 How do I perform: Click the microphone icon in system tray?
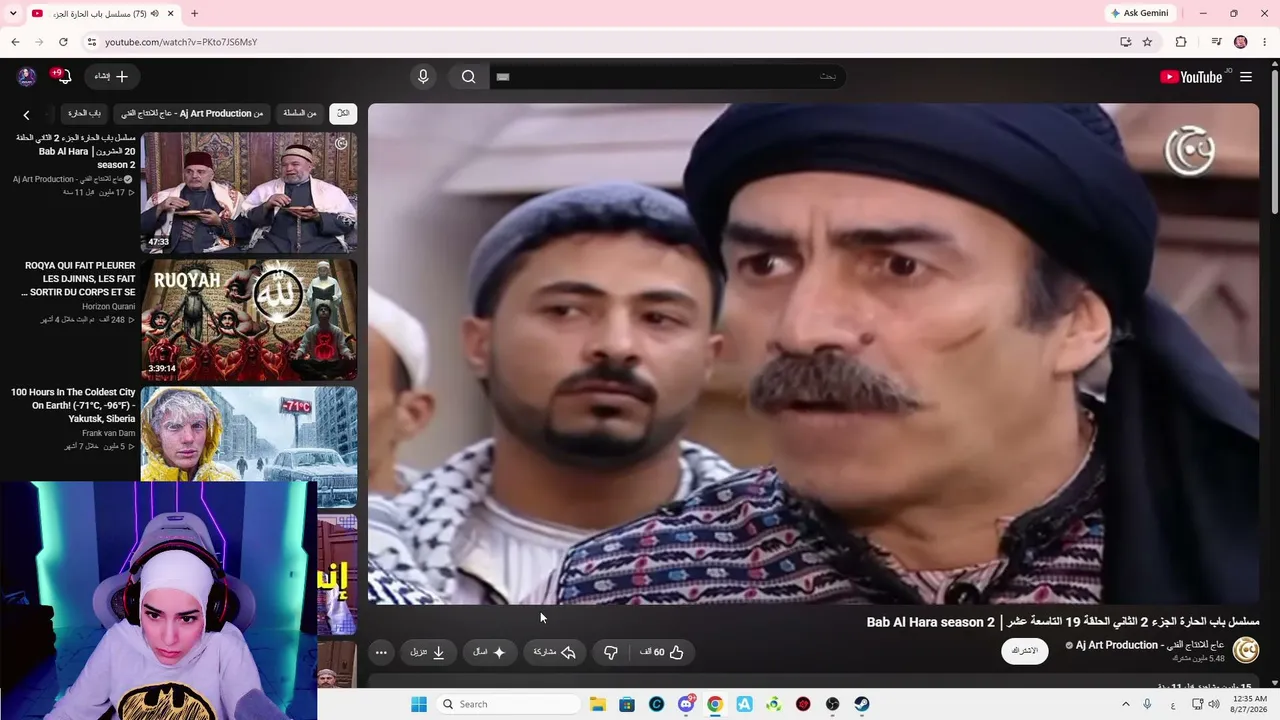1147,704
